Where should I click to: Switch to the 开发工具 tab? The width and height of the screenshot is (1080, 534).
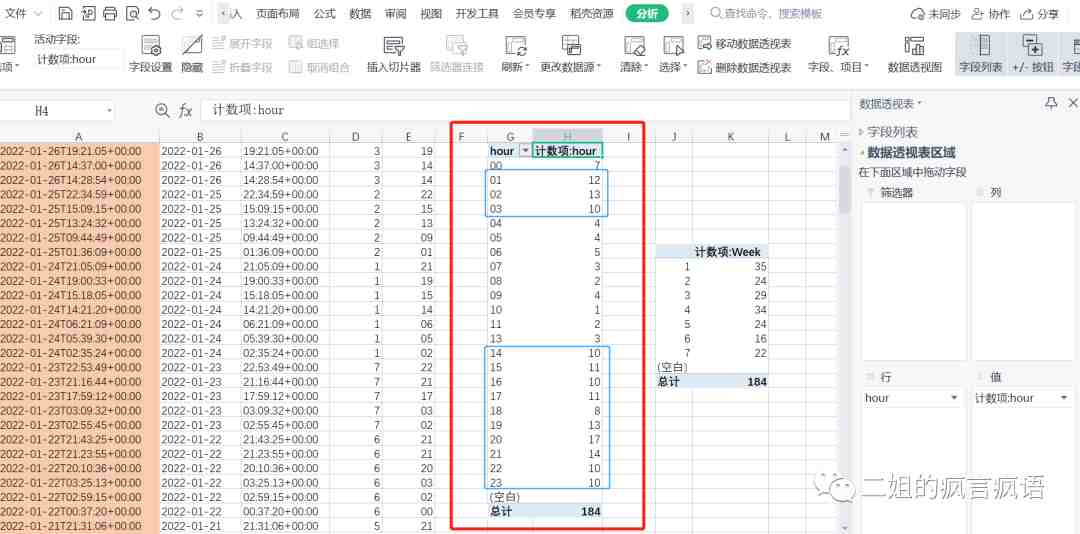pyautogui.click(x=477, y=13)
